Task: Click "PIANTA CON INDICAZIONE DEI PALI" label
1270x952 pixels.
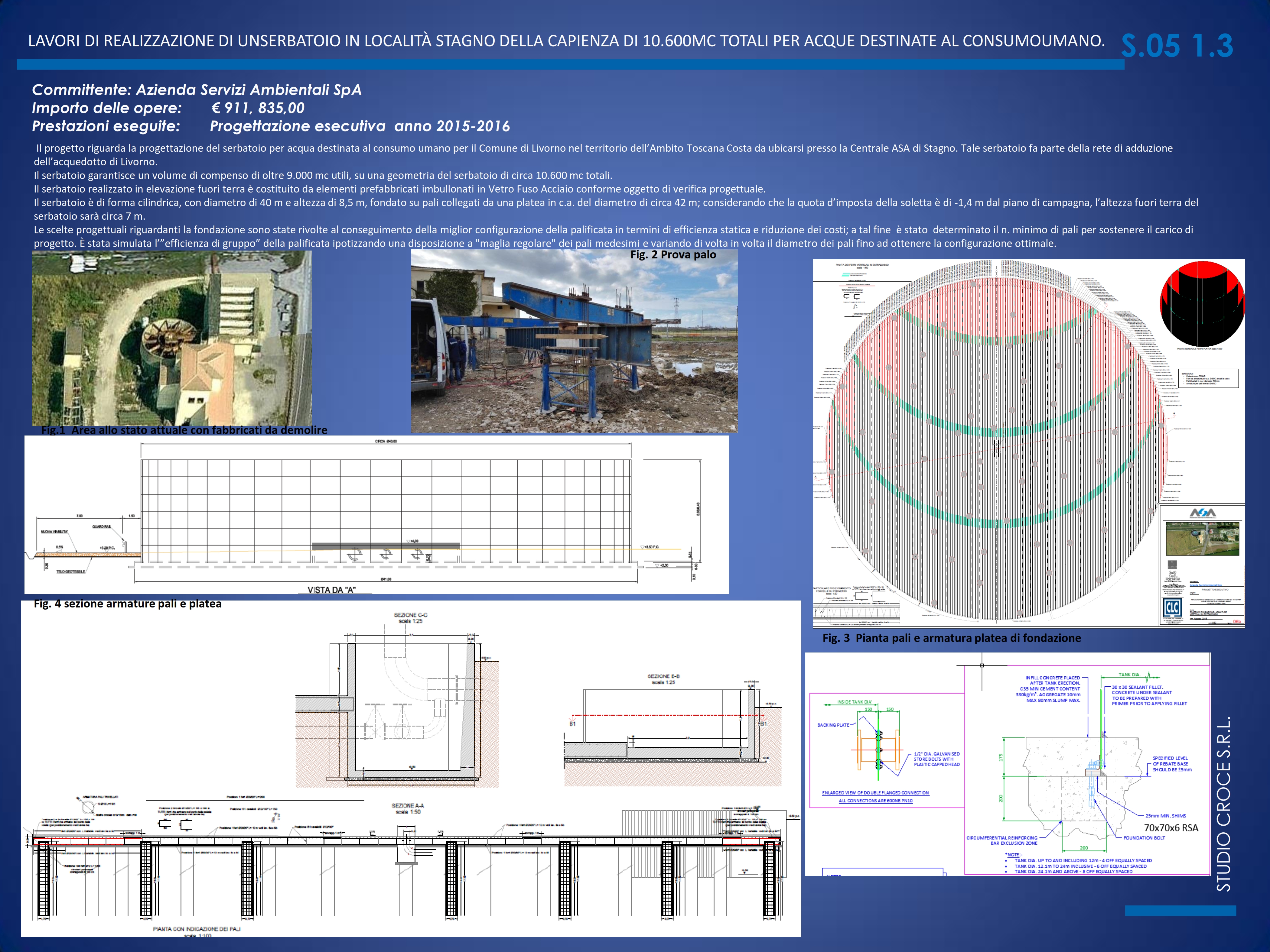Action: (197, 928)
